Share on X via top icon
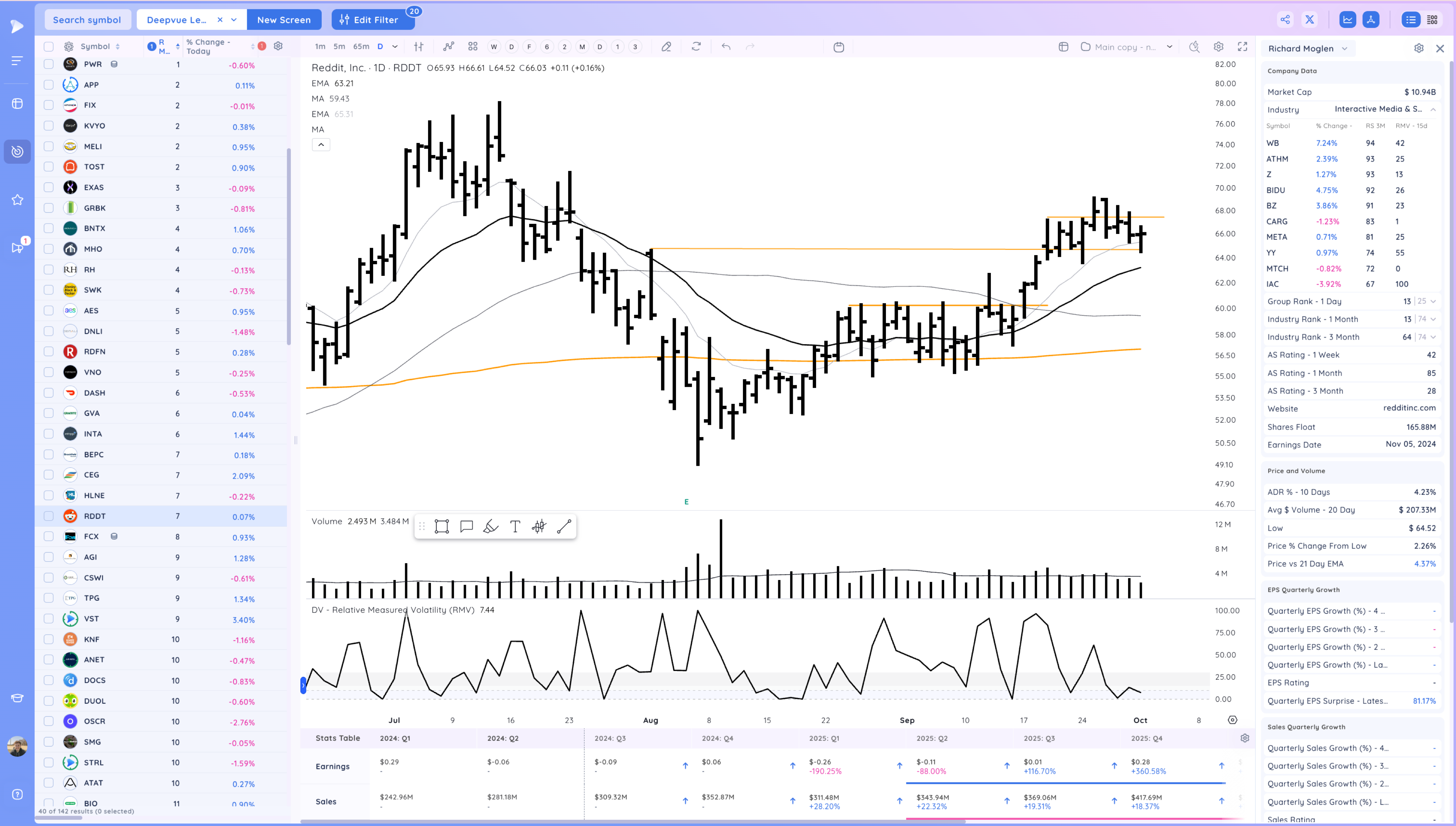This screenshot has width=1456, height=826. [x=1310, y=19]
